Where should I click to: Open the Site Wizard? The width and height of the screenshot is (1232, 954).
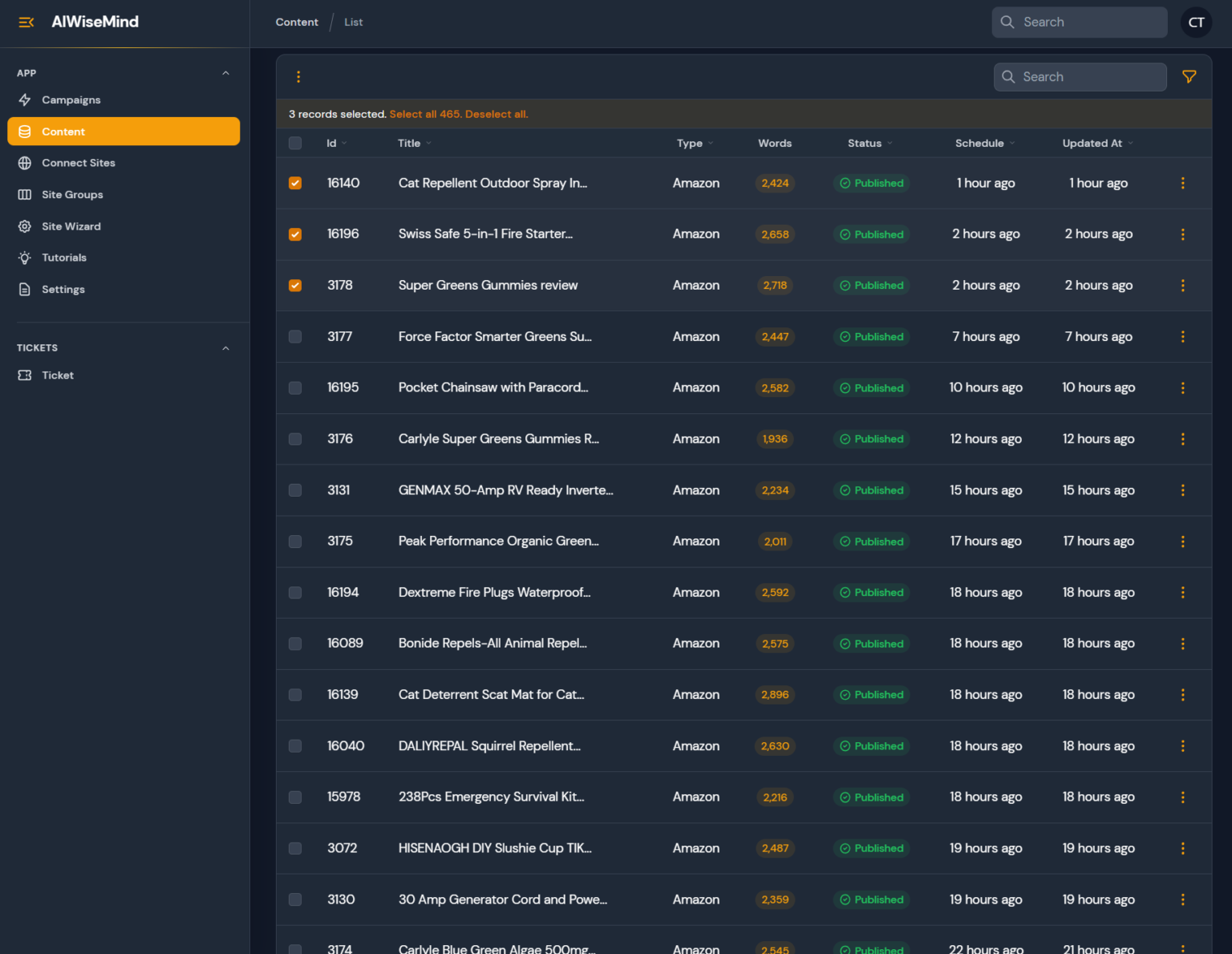click(x=71, y=226)
